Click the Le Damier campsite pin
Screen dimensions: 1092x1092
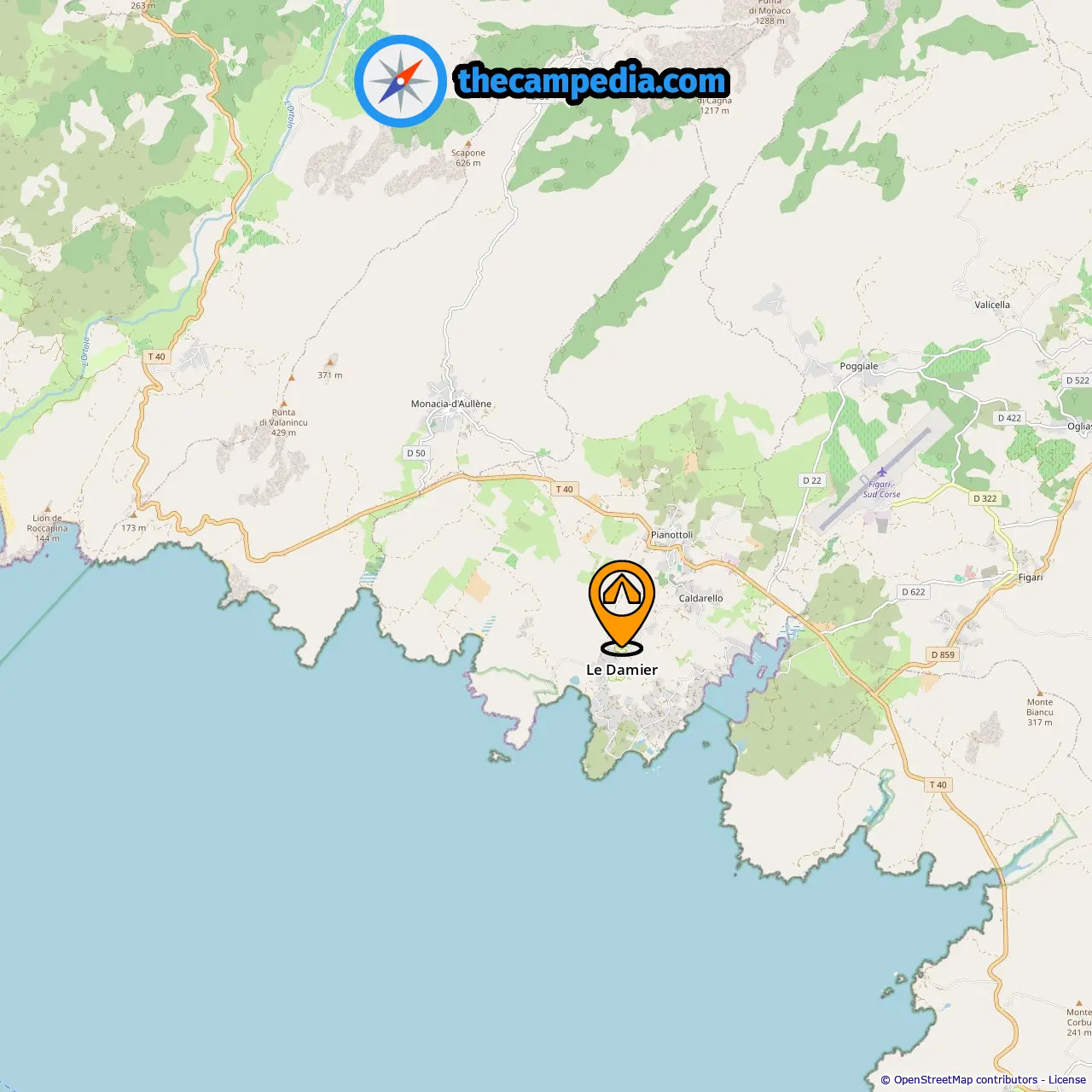click(x=622, y=607)
